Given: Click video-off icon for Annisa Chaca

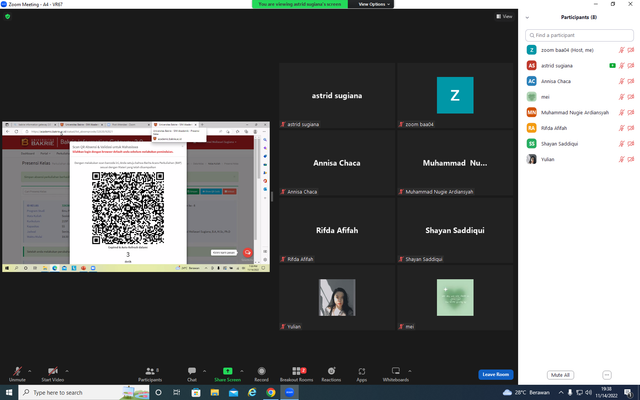Looking at the screenshot, I should (631, 81).
